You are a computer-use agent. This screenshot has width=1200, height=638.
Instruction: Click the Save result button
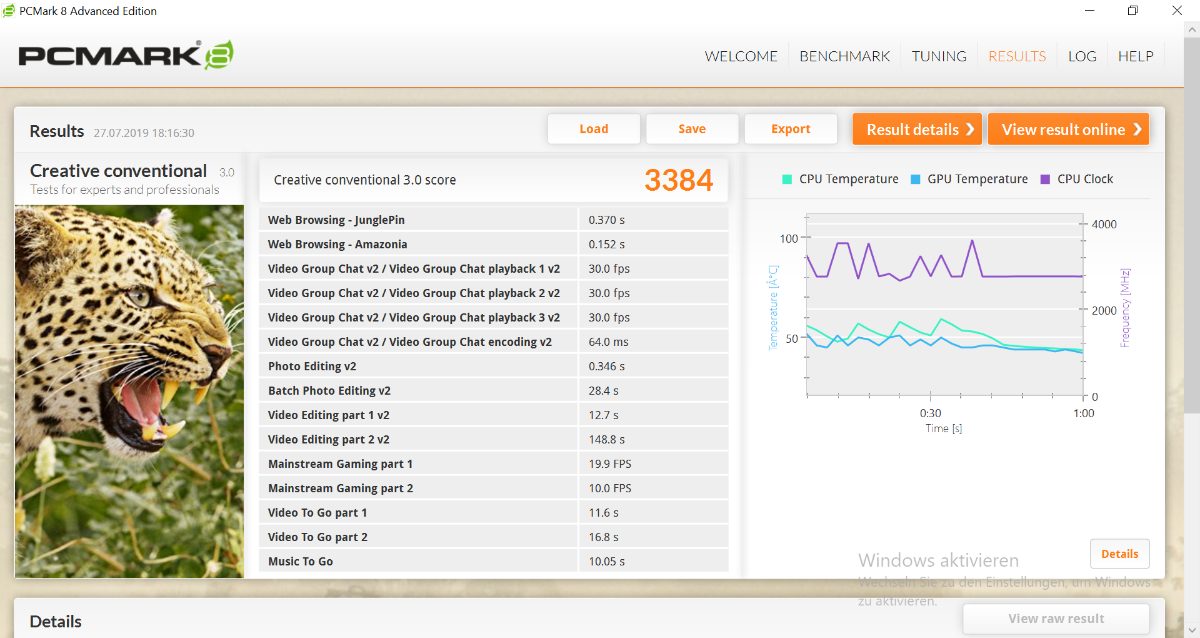coord(692,129)
